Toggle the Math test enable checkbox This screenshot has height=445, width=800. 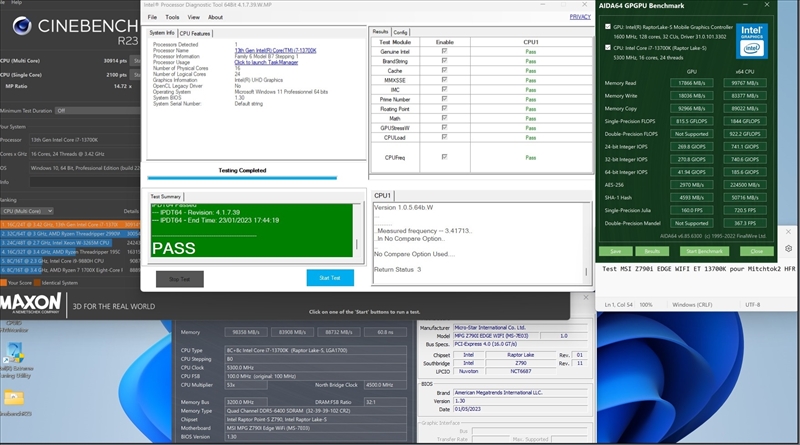click(444, 118)
